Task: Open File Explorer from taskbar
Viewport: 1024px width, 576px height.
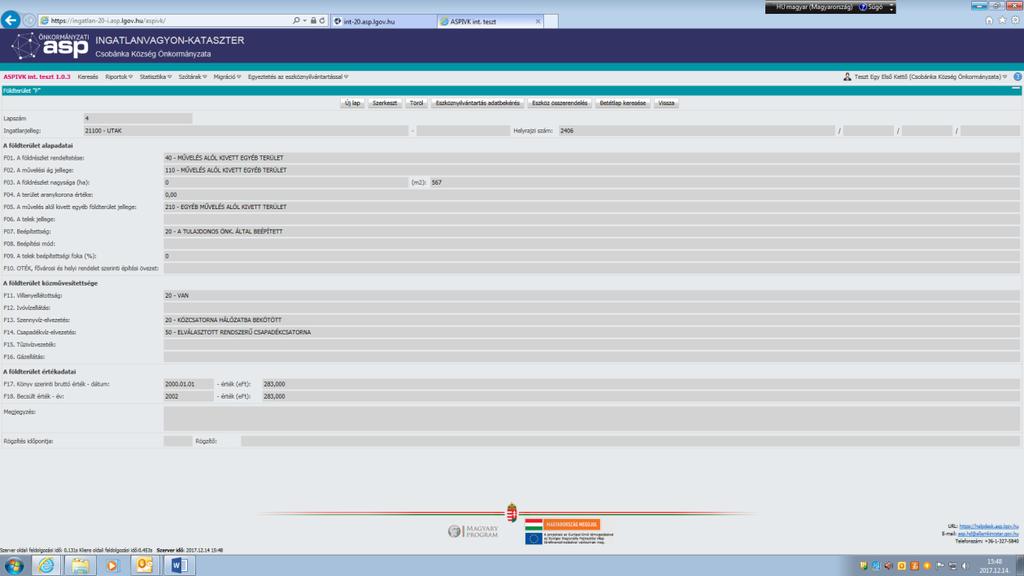Action: coord(80,565)
